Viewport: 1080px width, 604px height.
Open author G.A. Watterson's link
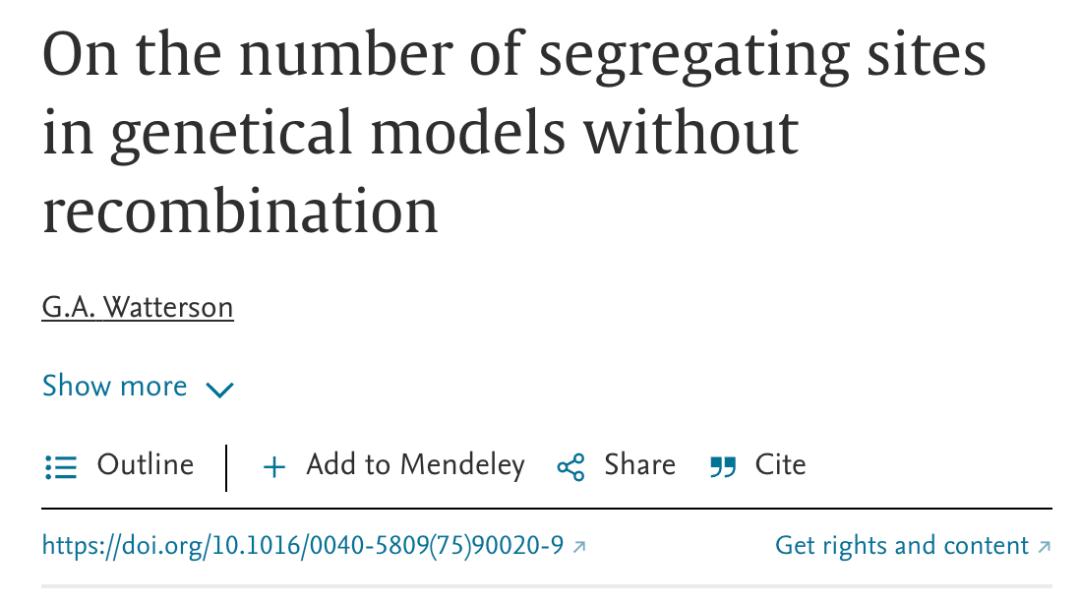click(x=137, y=307)
